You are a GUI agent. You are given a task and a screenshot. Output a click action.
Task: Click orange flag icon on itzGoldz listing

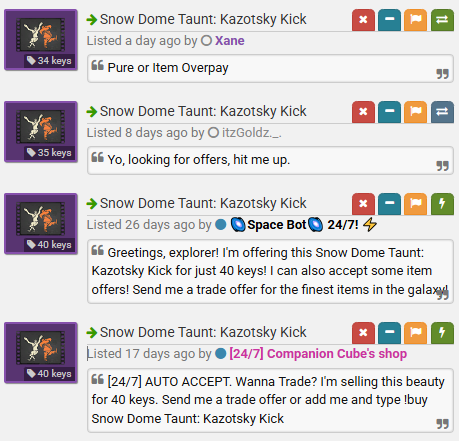tap(416, 112)
